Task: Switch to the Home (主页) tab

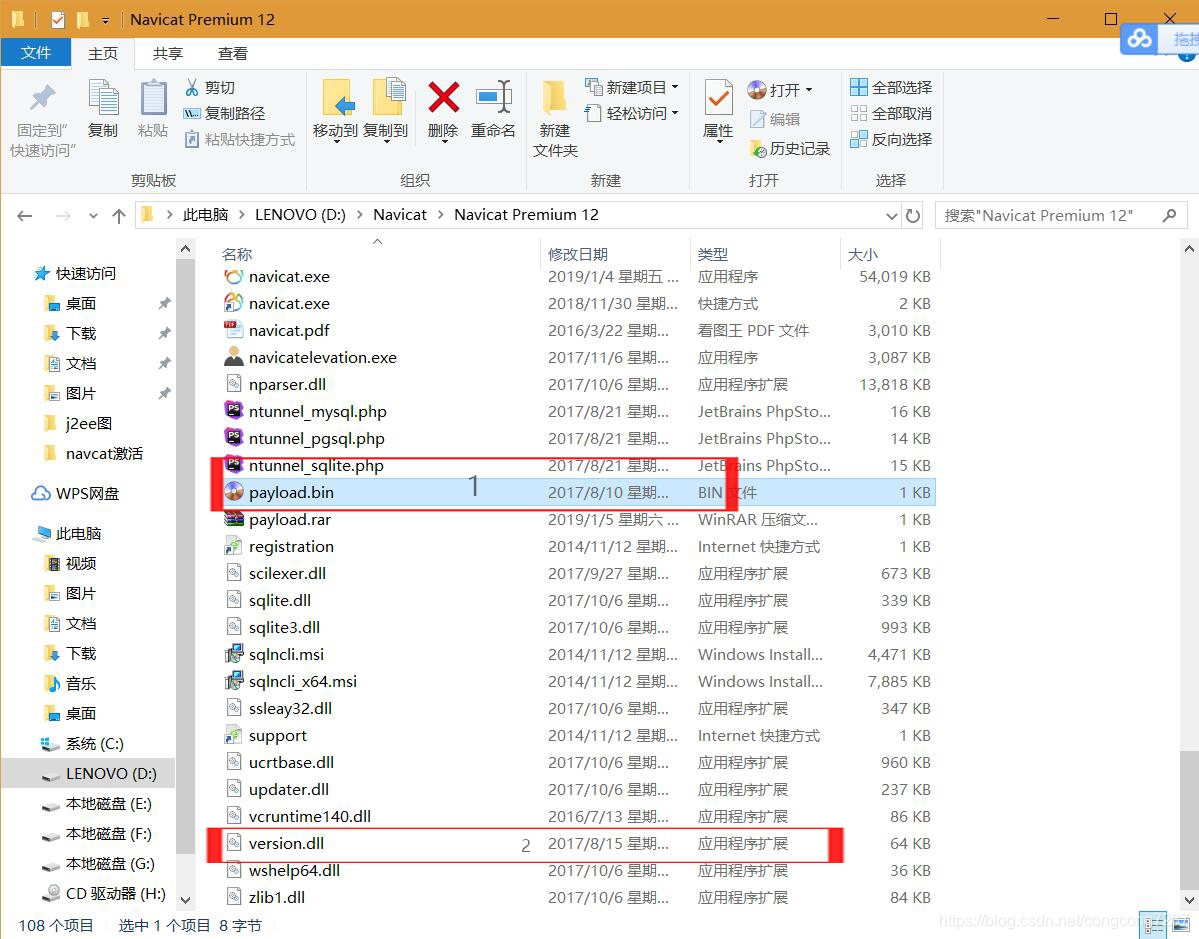Action: click(103, 54)
